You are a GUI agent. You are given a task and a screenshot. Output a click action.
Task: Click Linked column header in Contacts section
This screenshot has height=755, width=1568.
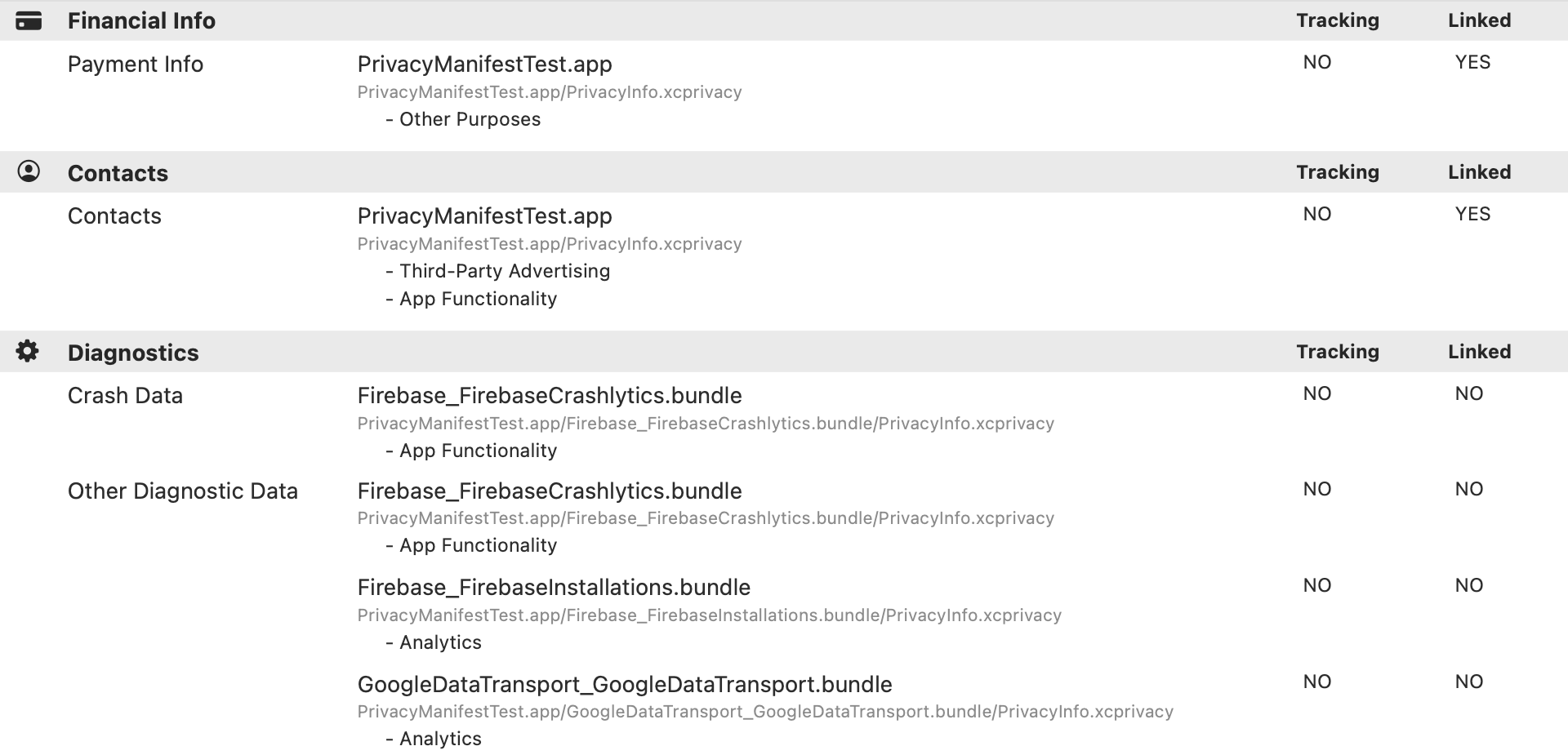1479,172
